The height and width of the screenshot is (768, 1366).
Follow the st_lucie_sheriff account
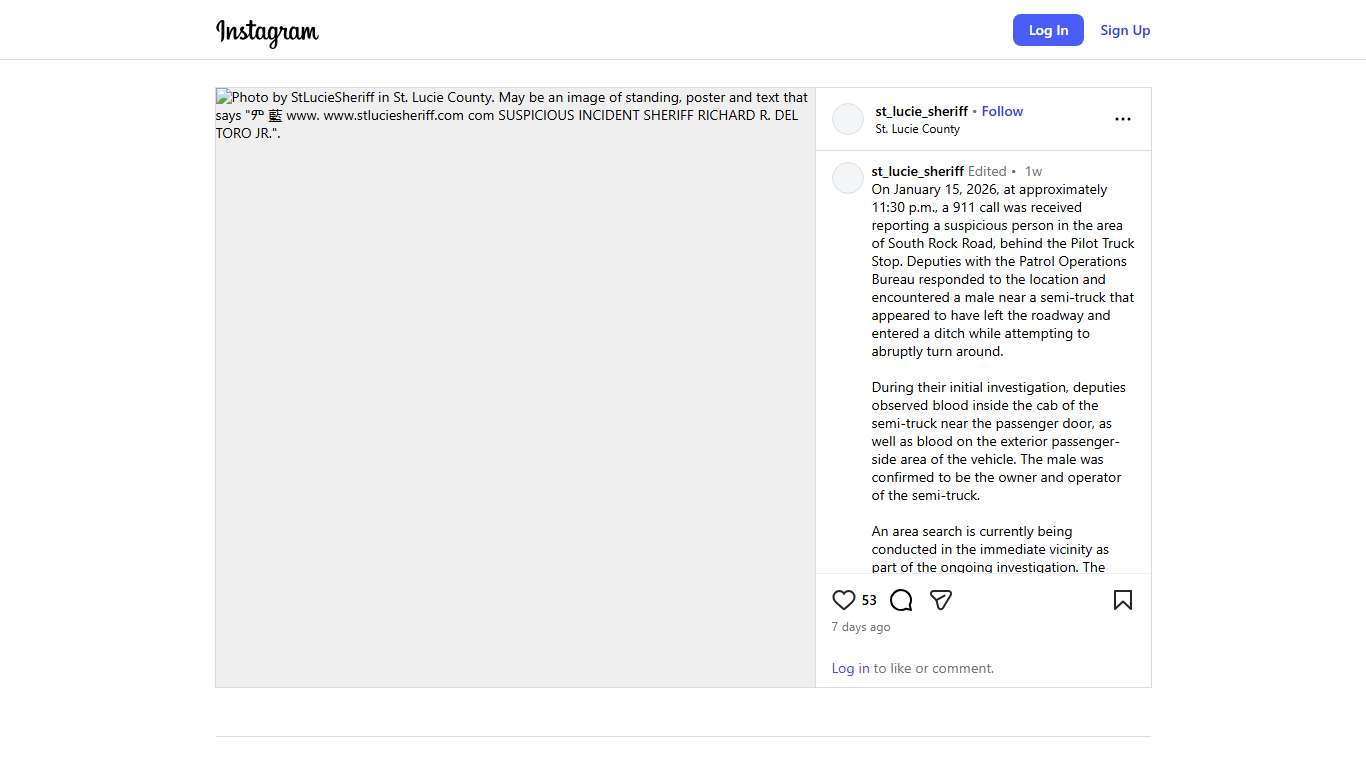pos(1002,111)
